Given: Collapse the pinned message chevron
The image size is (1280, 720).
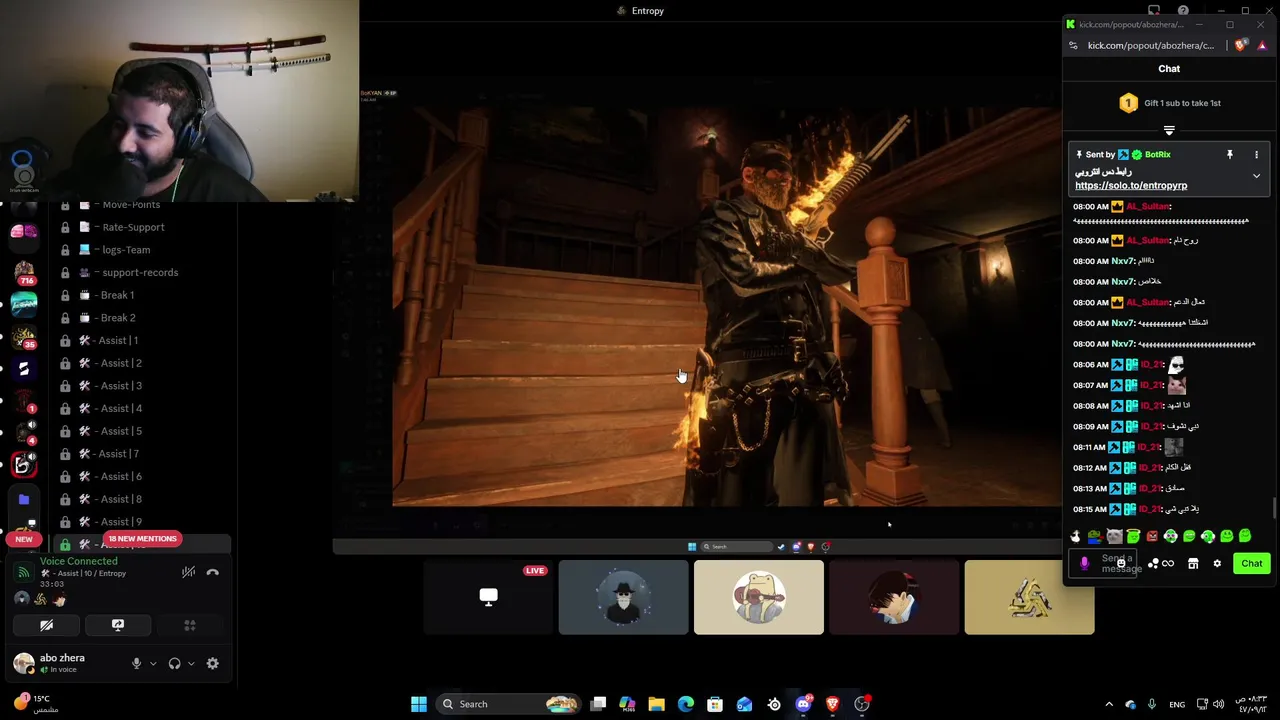Looking at the screenshot, I should pos(1256,176).
